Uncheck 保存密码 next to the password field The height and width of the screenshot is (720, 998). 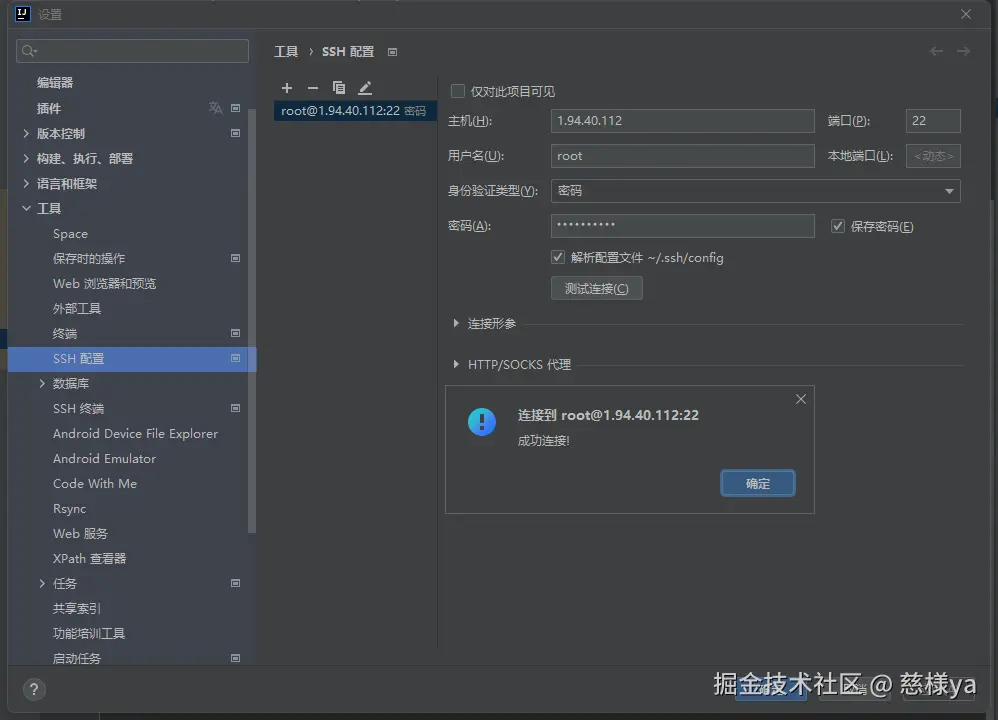(837, 226)
